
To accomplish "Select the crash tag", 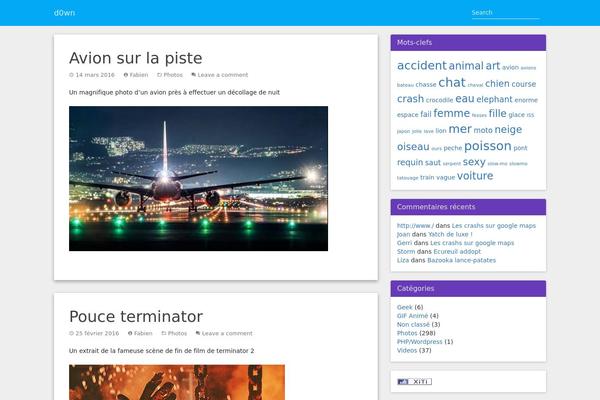I will [410, 99].
